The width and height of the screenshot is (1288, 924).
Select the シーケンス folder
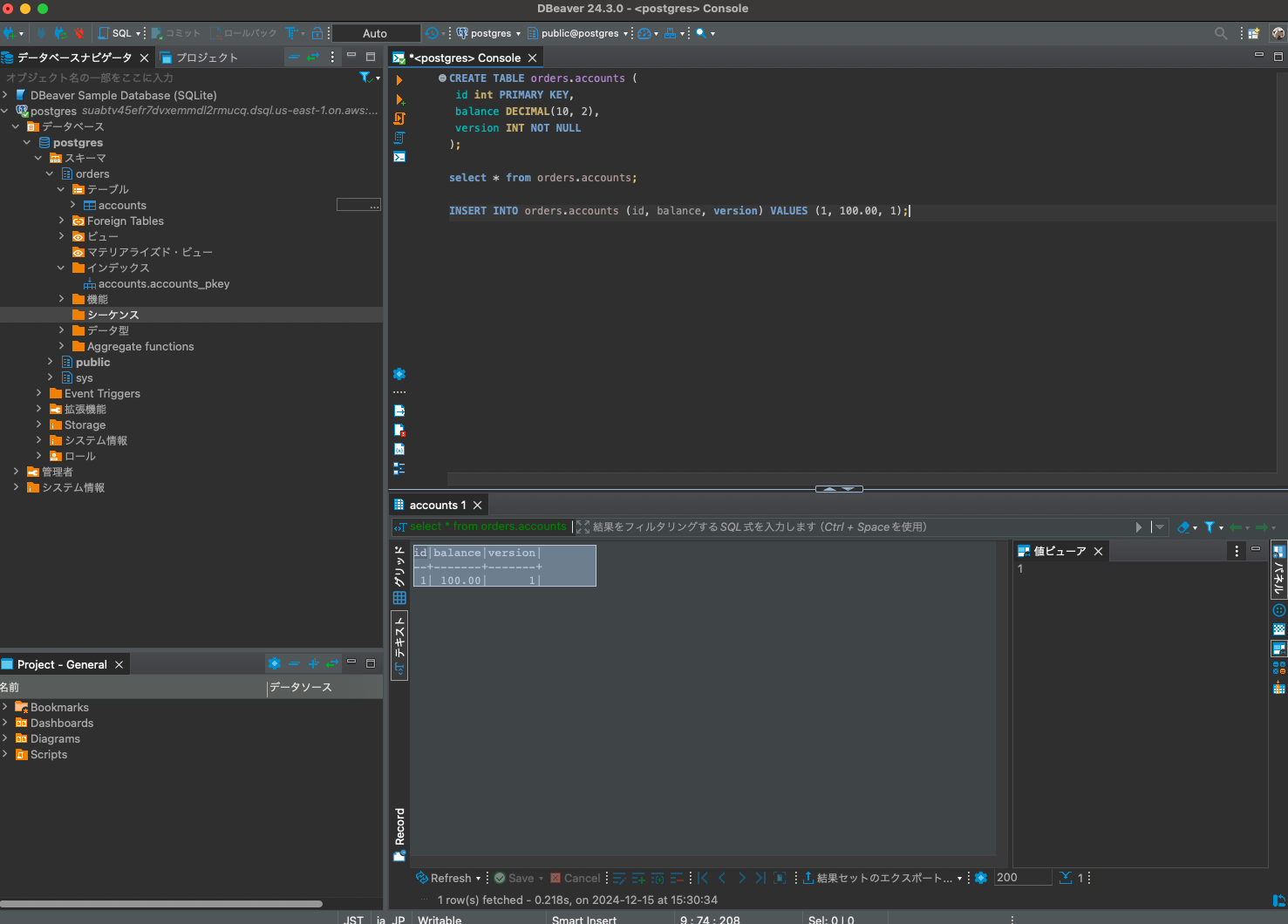click(x=112, y=315)
